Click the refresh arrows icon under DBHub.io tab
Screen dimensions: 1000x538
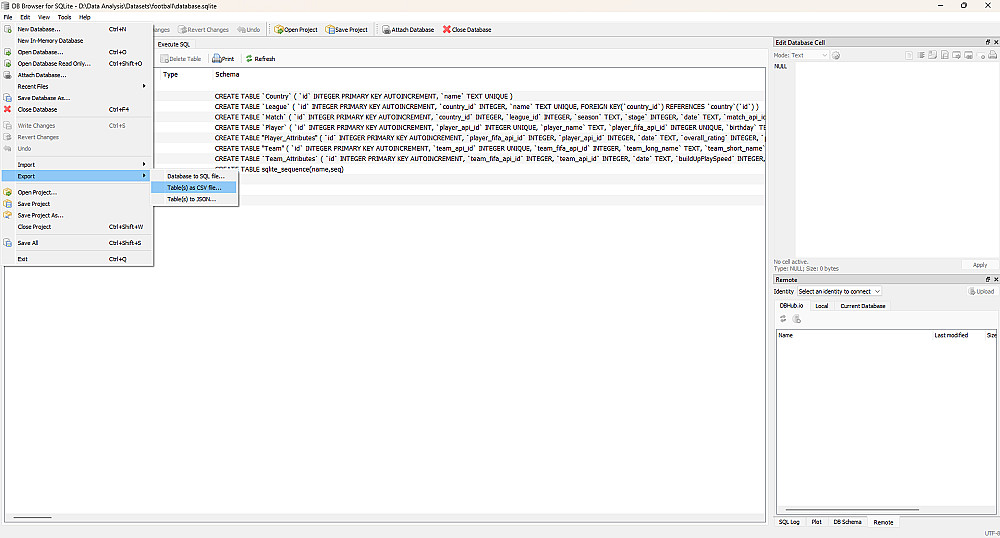(x=783, y=319)
